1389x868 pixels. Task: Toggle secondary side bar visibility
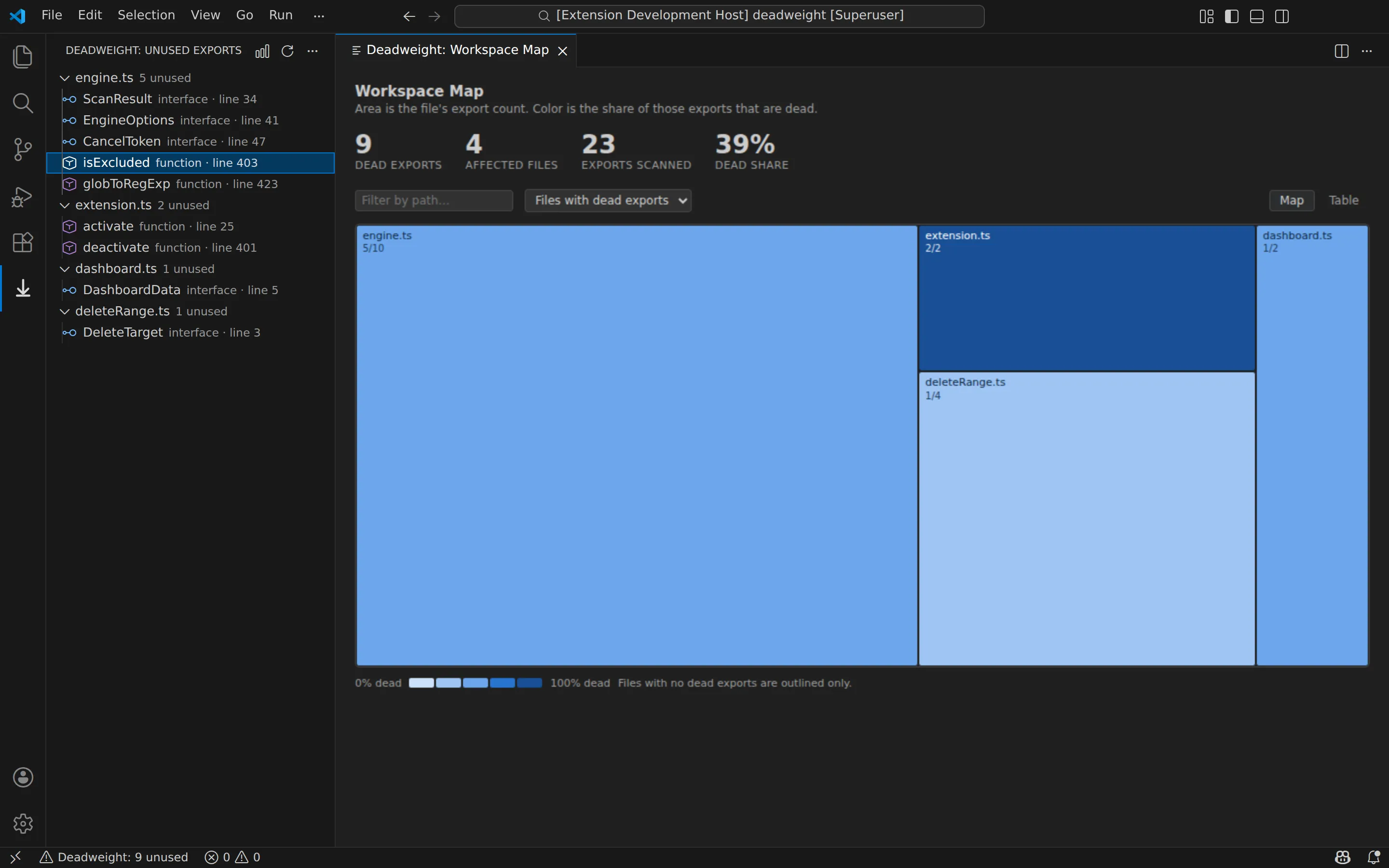coord(1282,16)
